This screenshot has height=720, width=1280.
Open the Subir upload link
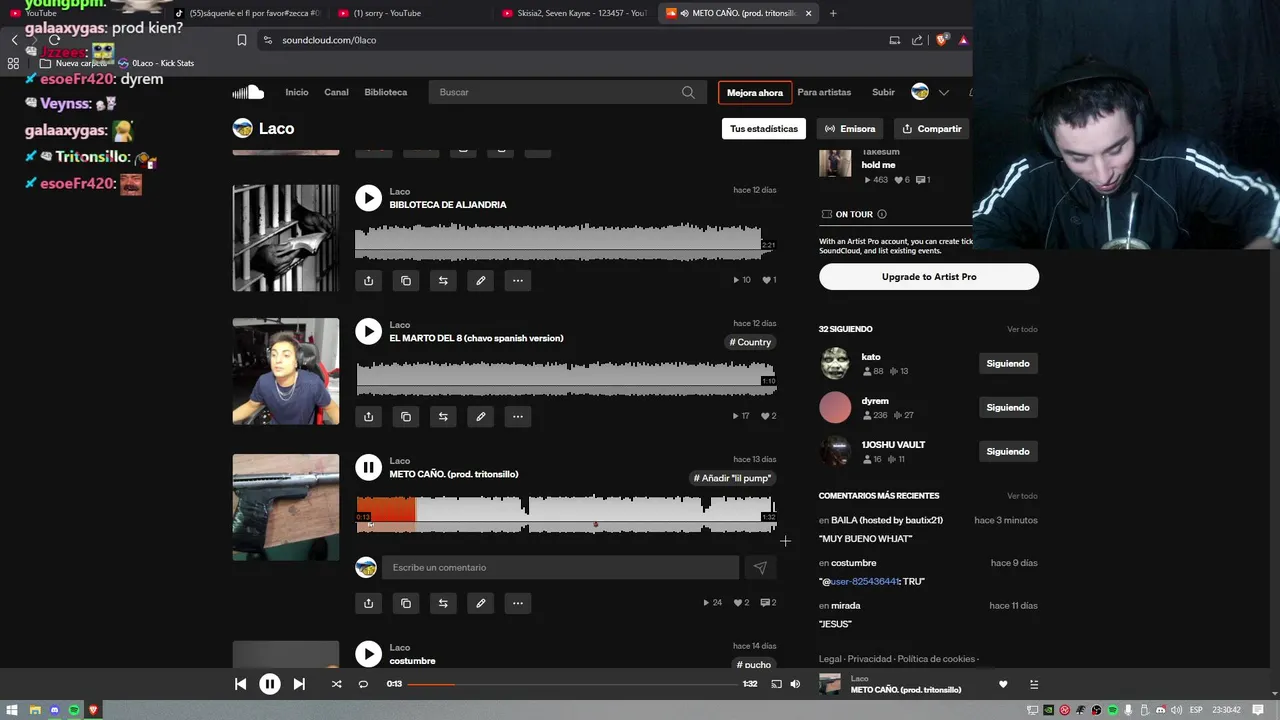(x=883, y=92)
